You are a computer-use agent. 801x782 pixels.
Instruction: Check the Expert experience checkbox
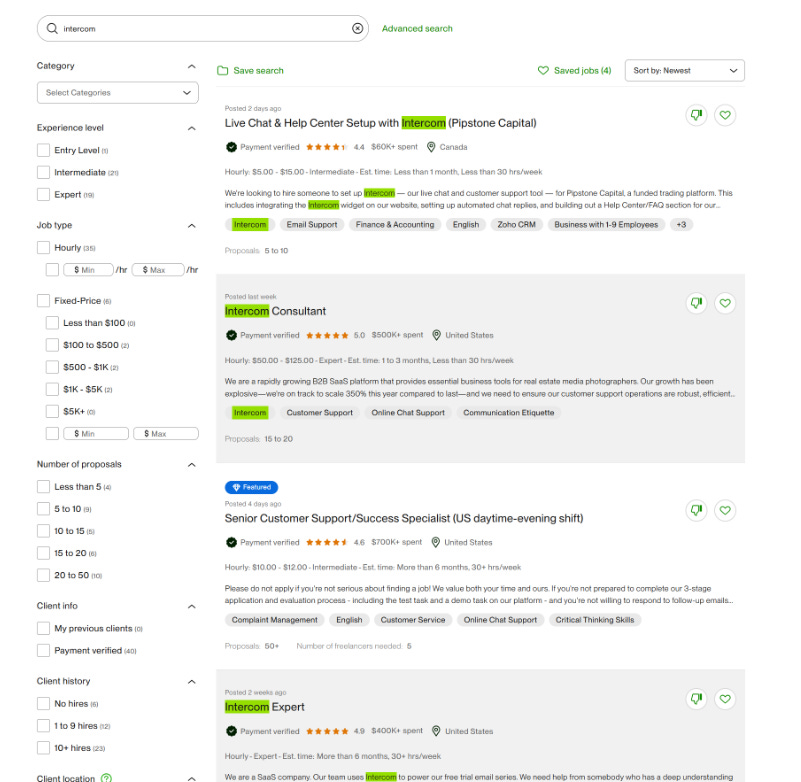(x=43, y=195)
